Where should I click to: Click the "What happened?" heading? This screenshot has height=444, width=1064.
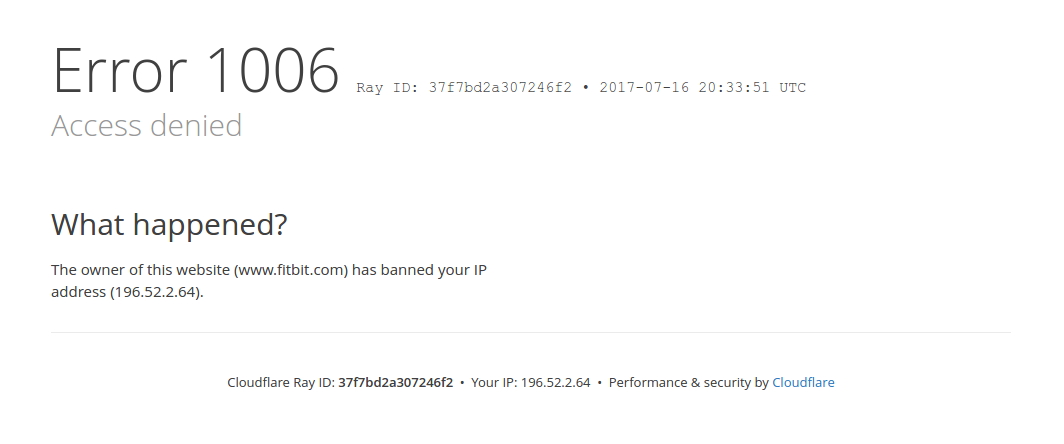point(169,225)
